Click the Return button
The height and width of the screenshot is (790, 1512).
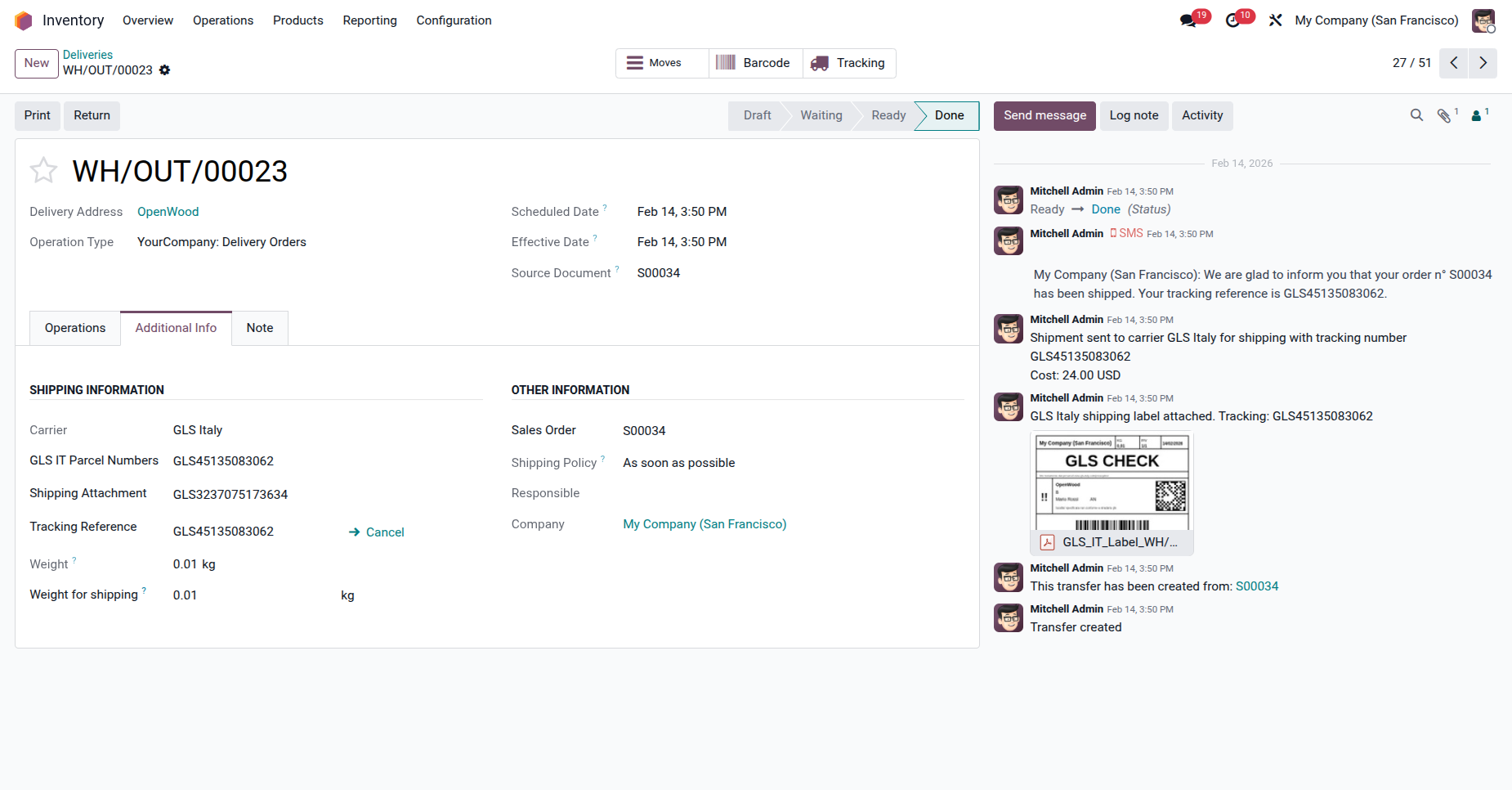[x=92, y=115]
